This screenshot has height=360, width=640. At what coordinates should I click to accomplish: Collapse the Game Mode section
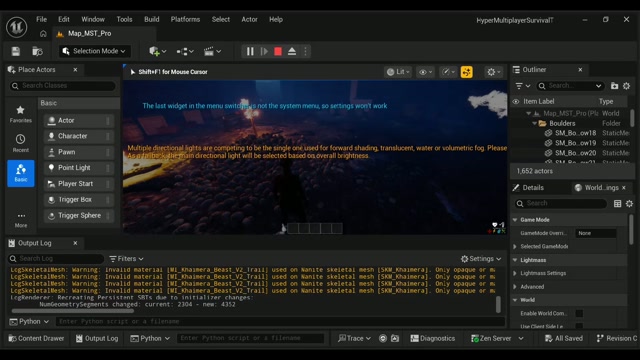pos(515,220)
